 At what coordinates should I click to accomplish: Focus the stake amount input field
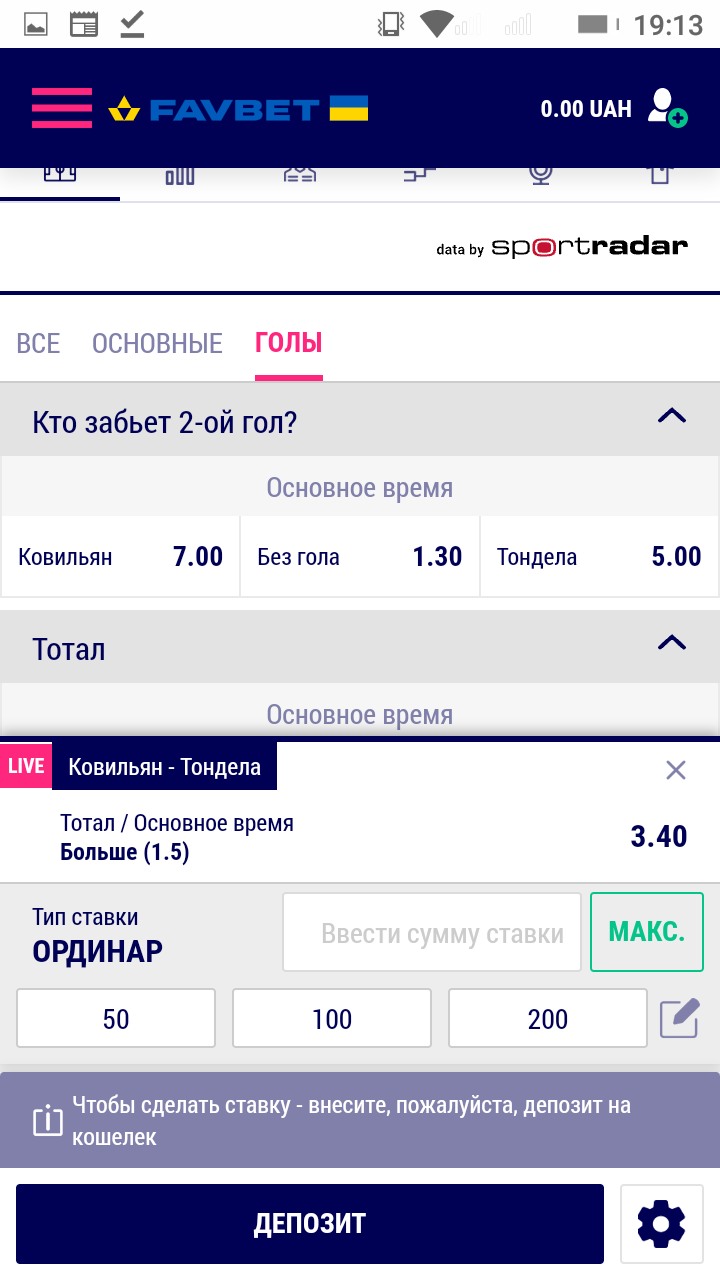tap(432, 933)
